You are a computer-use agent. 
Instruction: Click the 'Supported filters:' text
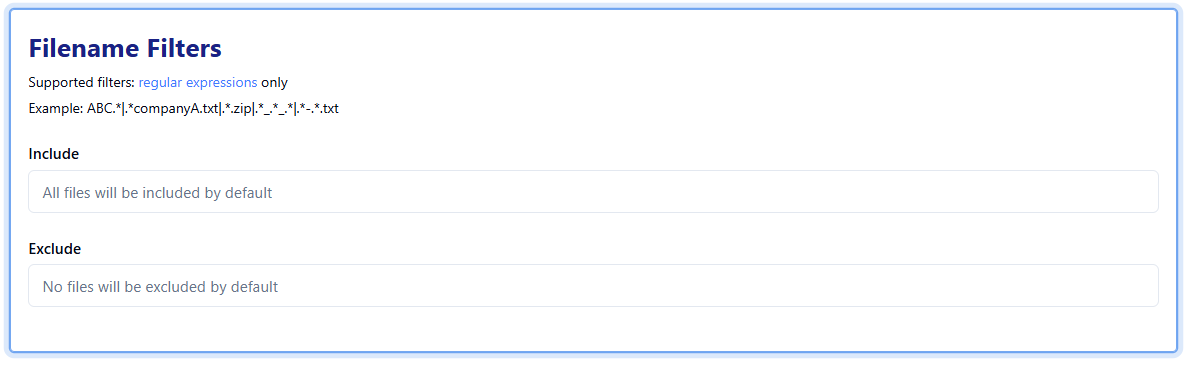(x=82, y=82)
